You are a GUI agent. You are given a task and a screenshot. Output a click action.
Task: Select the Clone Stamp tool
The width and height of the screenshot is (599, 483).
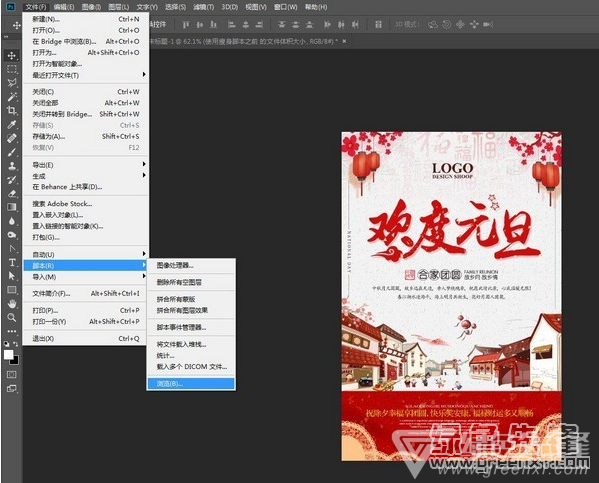(12, 166)
